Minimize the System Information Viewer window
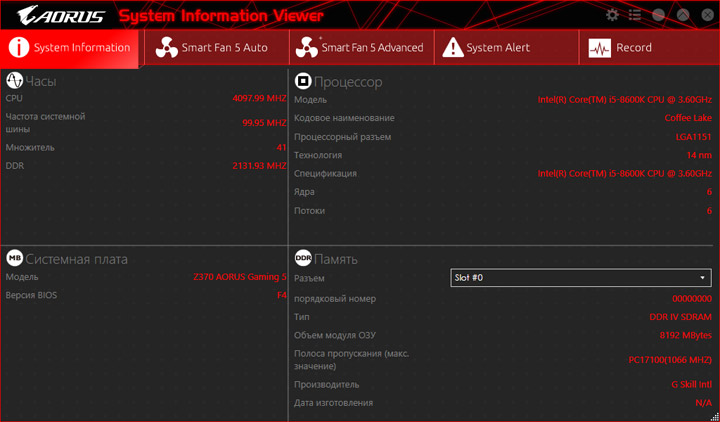The width and height of the screenshot is (720, 422). (658, 15)
